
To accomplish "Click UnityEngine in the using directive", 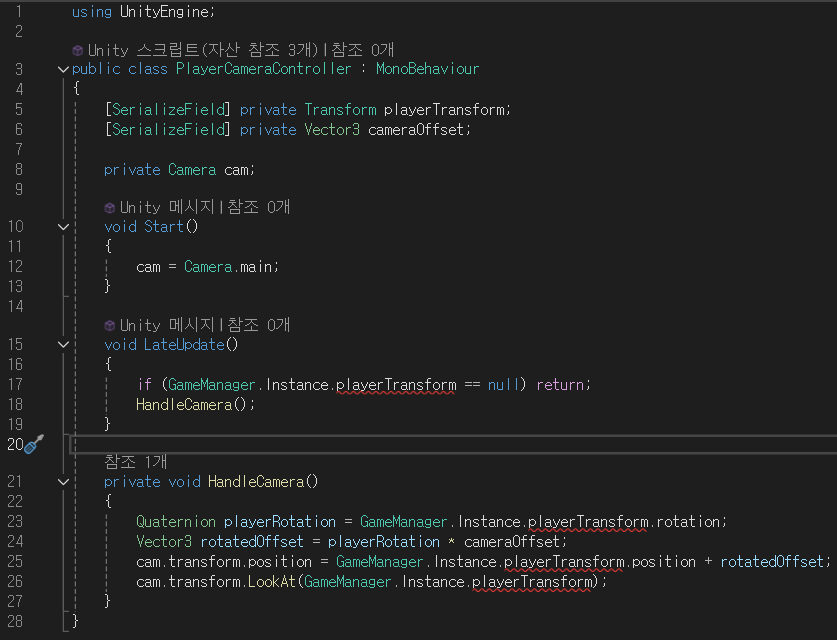I will coord(164,11).
